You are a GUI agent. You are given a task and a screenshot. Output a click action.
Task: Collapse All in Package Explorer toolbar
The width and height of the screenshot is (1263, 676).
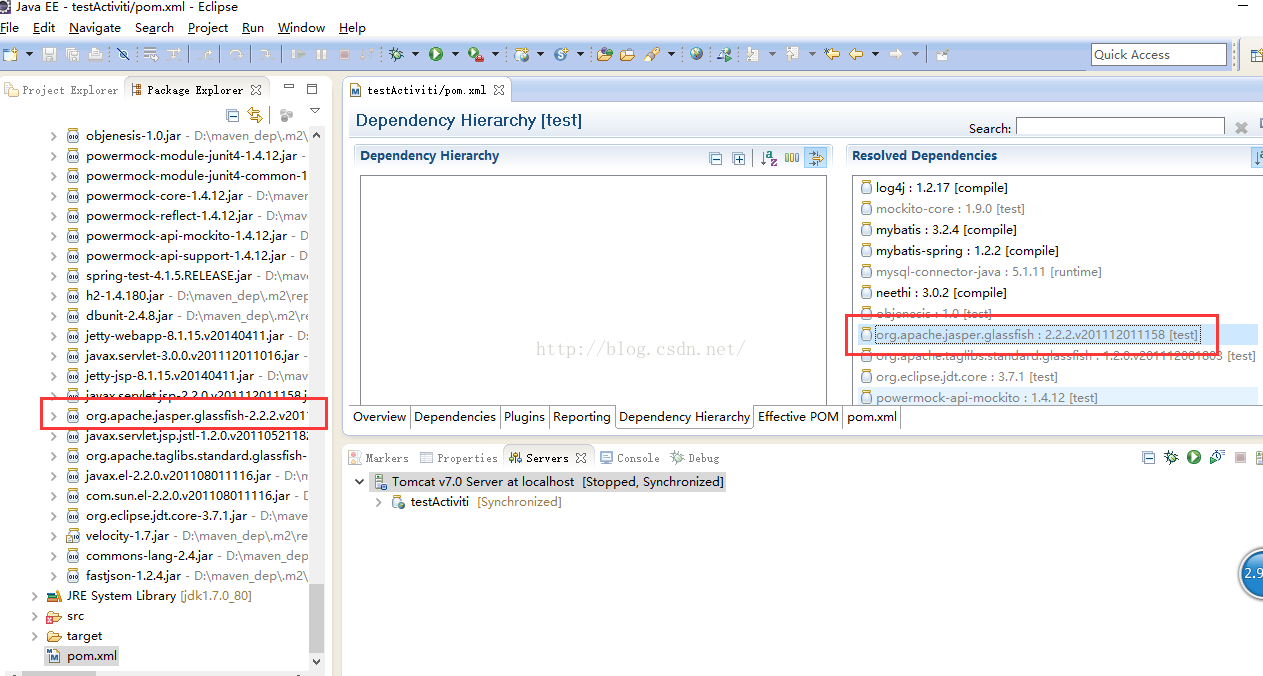click(233, 115)
